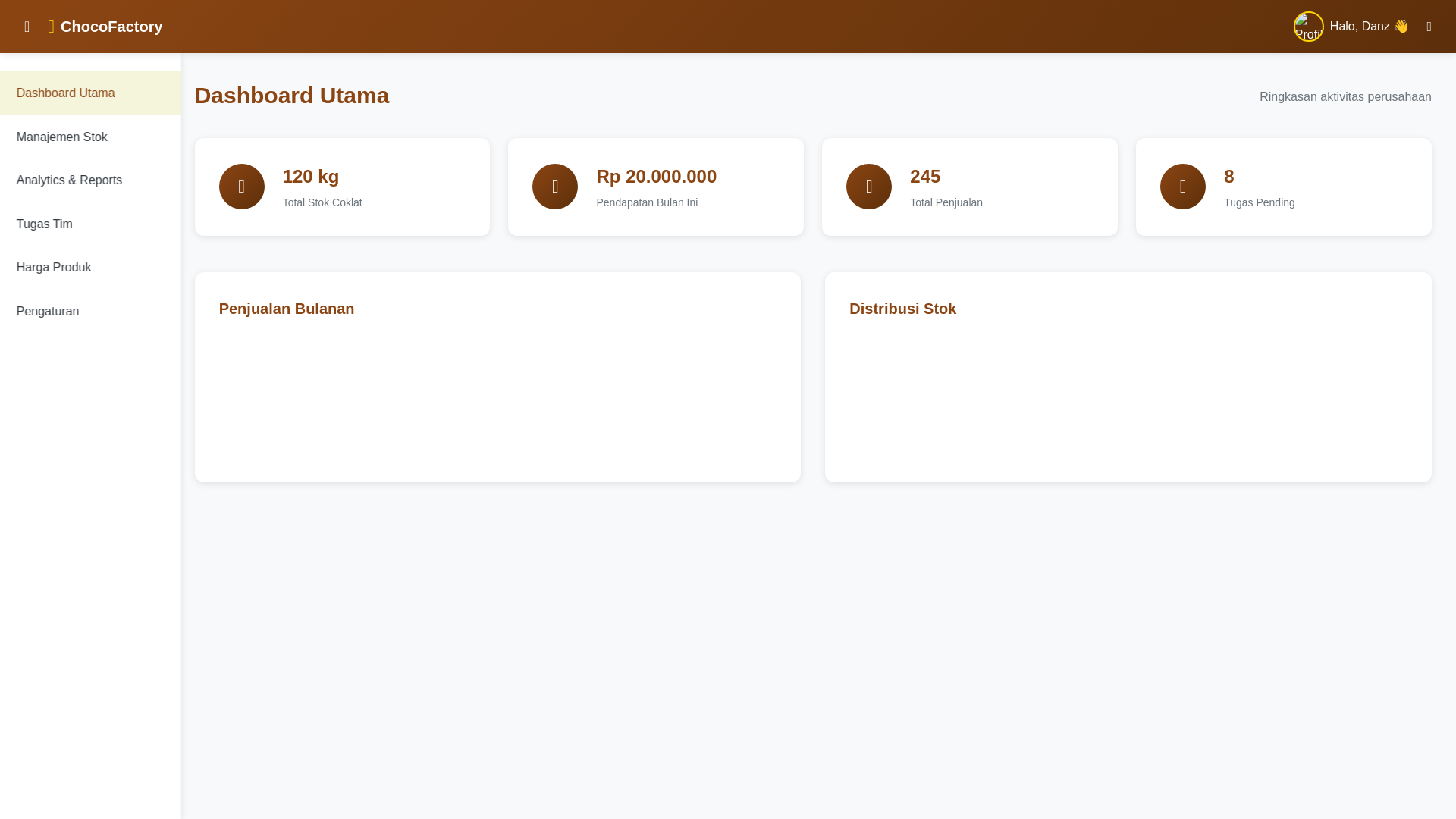Open Harga Produk section
1456x819 pixels.
(90, 268)
